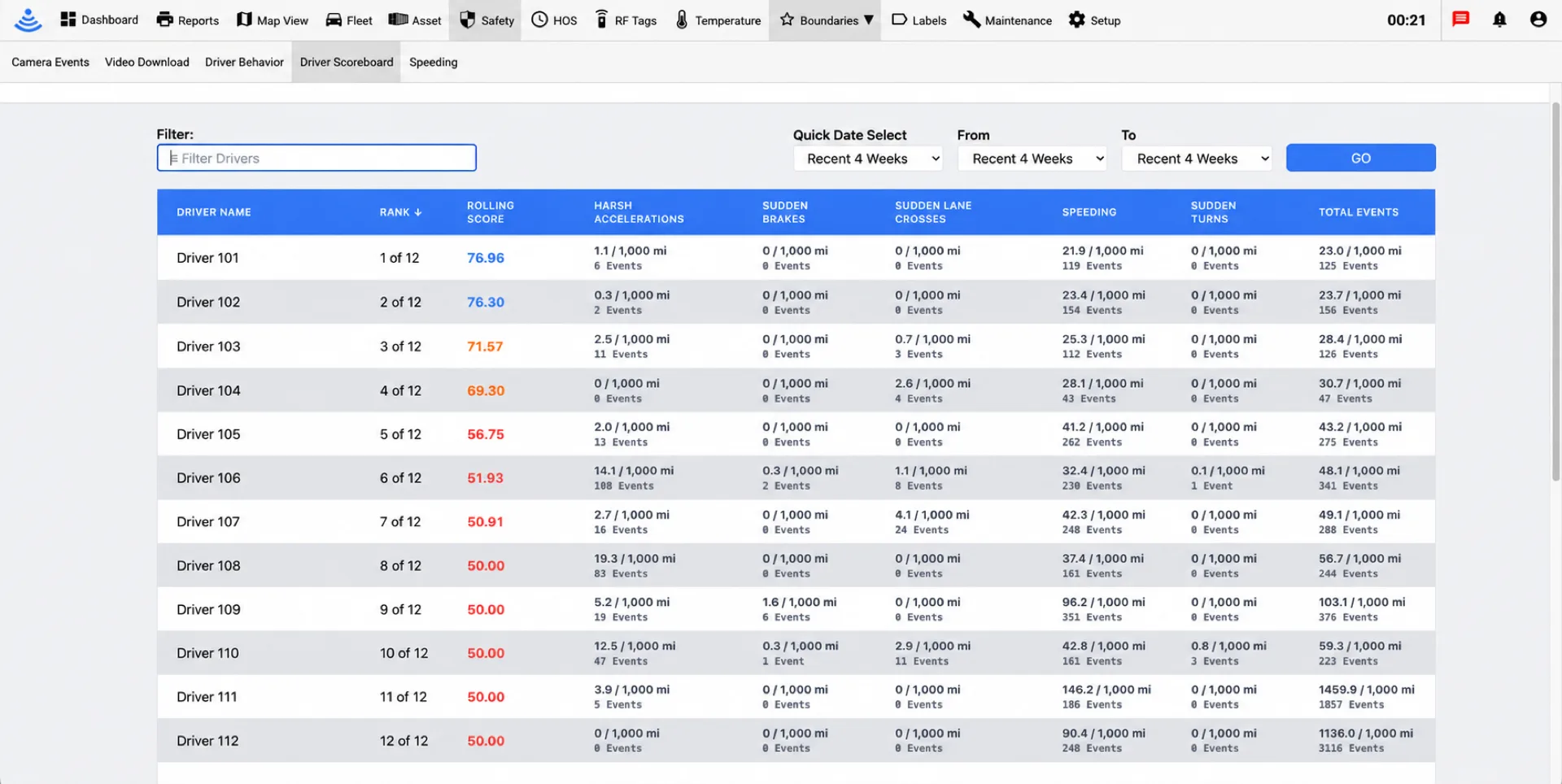Open Map View map icon
Screen dimensions: 1562x784
(244, 20)
